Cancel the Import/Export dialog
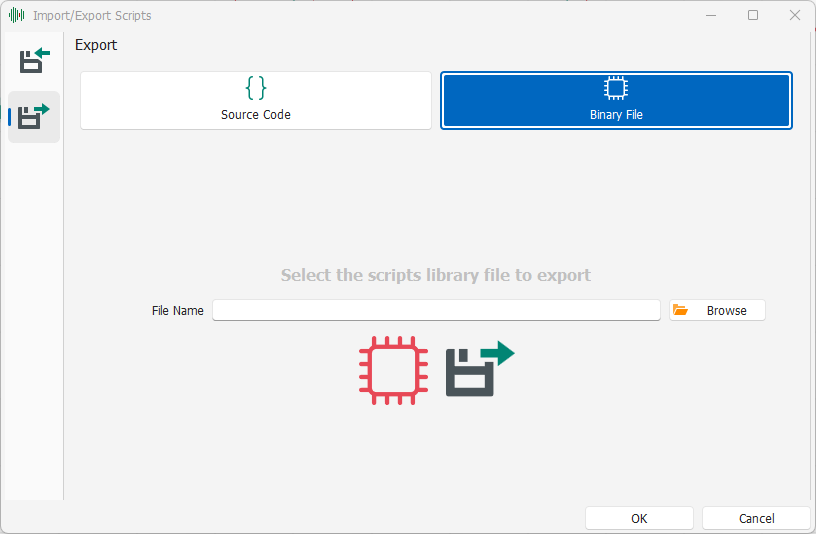Screen dimensions: 816x534 [756, 518]
